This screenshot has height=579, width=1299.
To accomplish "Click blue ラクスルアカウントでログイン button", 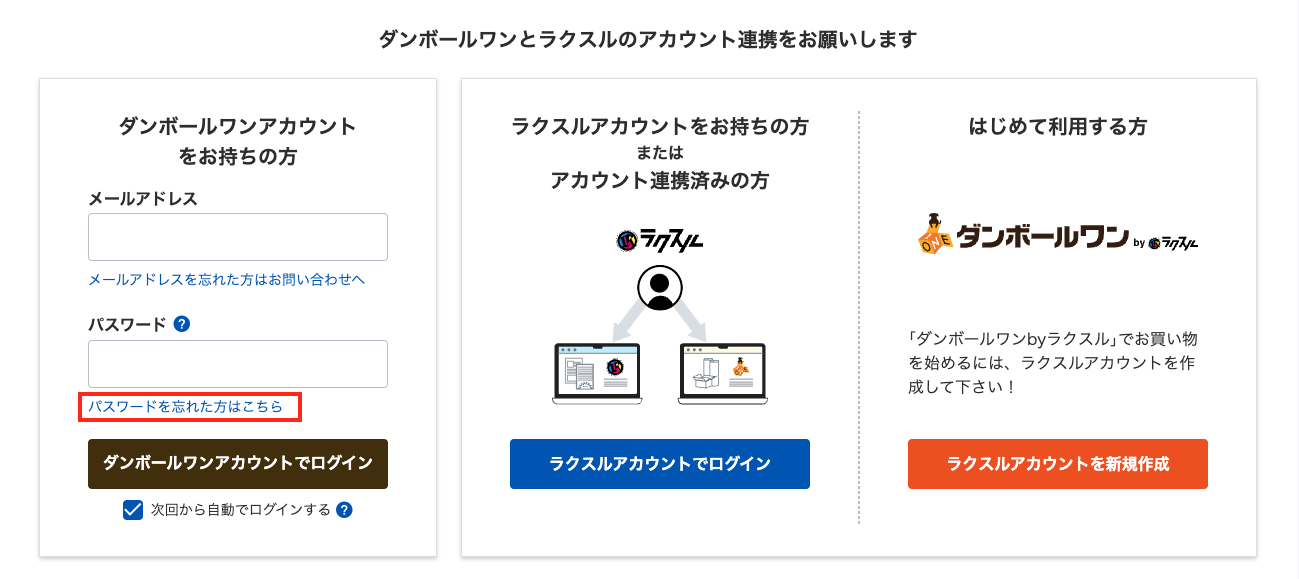I will (x=660, y=464).
